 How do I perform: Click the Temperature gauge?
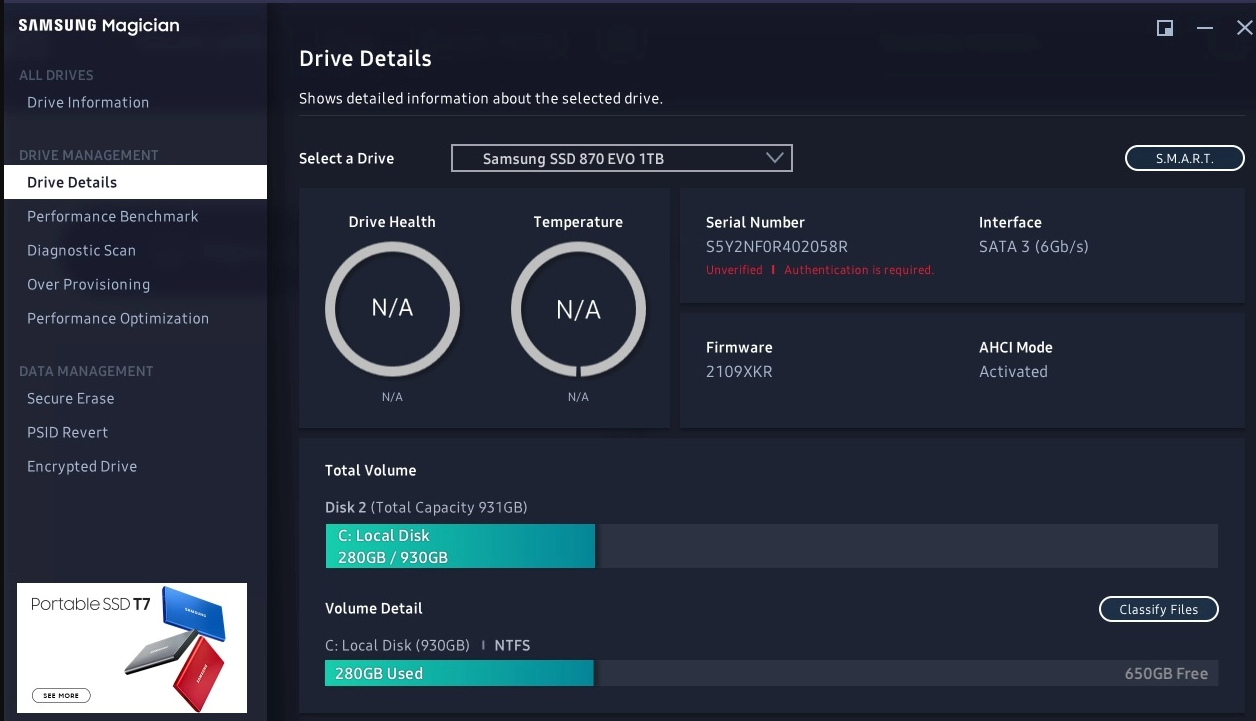(578, 309)
